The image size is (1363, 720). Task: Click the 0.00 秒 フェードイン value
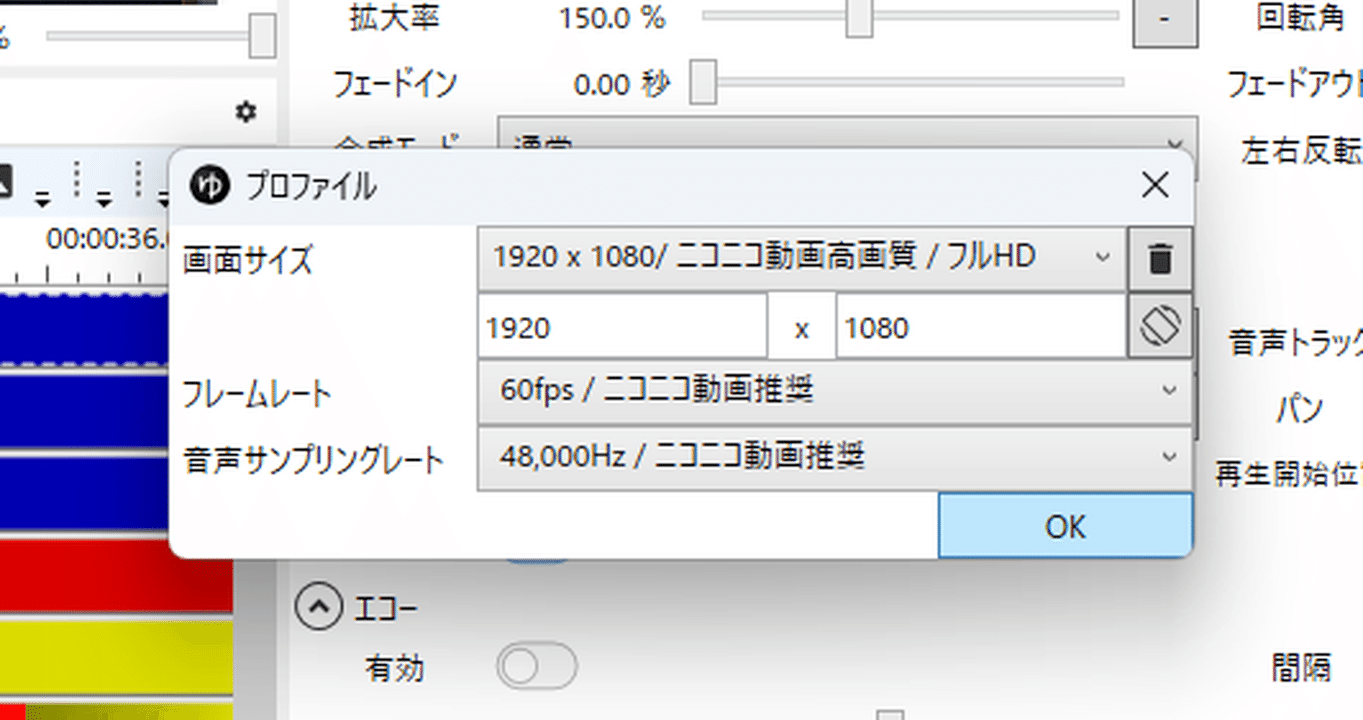[621, 84]
